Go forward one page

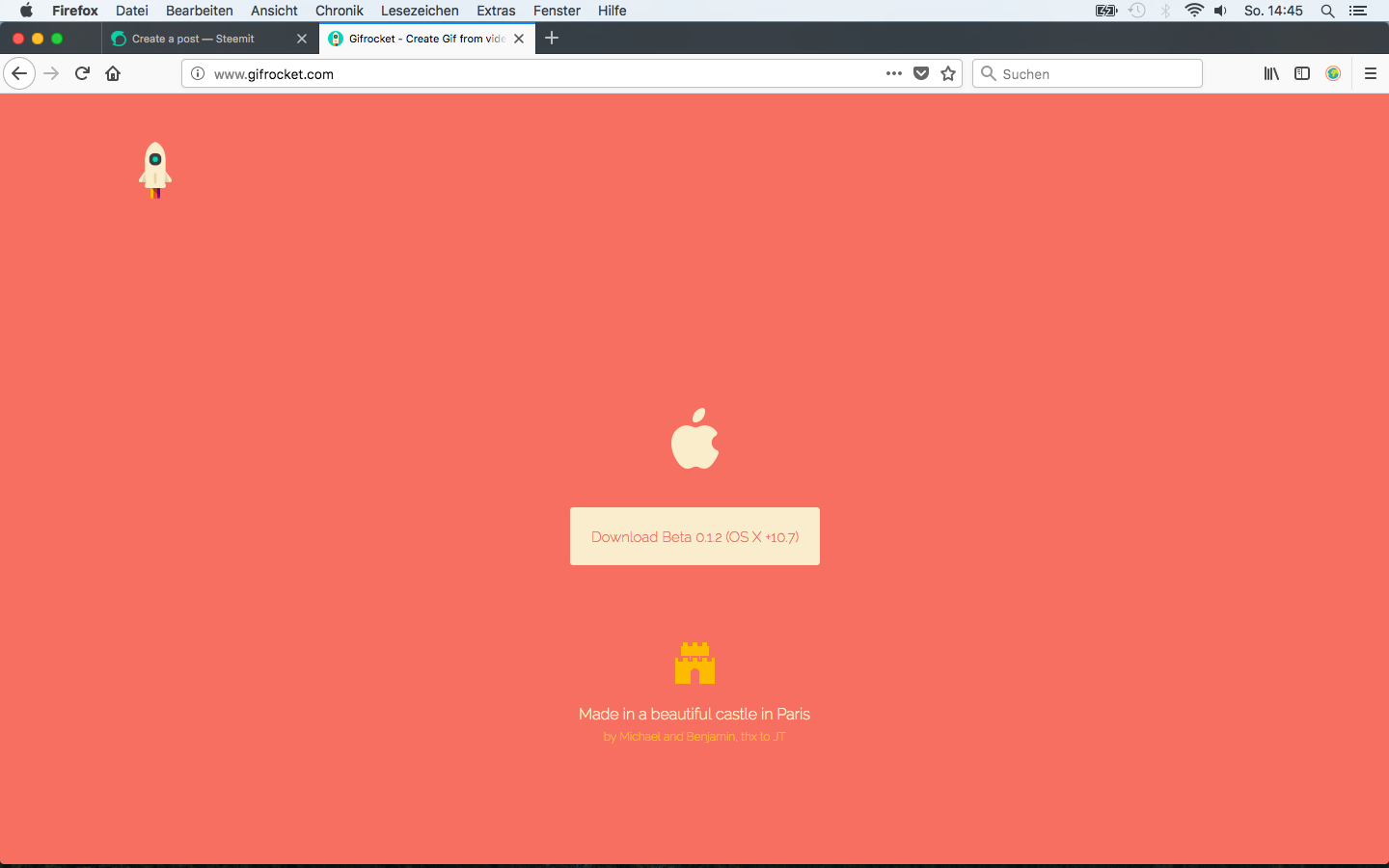52,73
